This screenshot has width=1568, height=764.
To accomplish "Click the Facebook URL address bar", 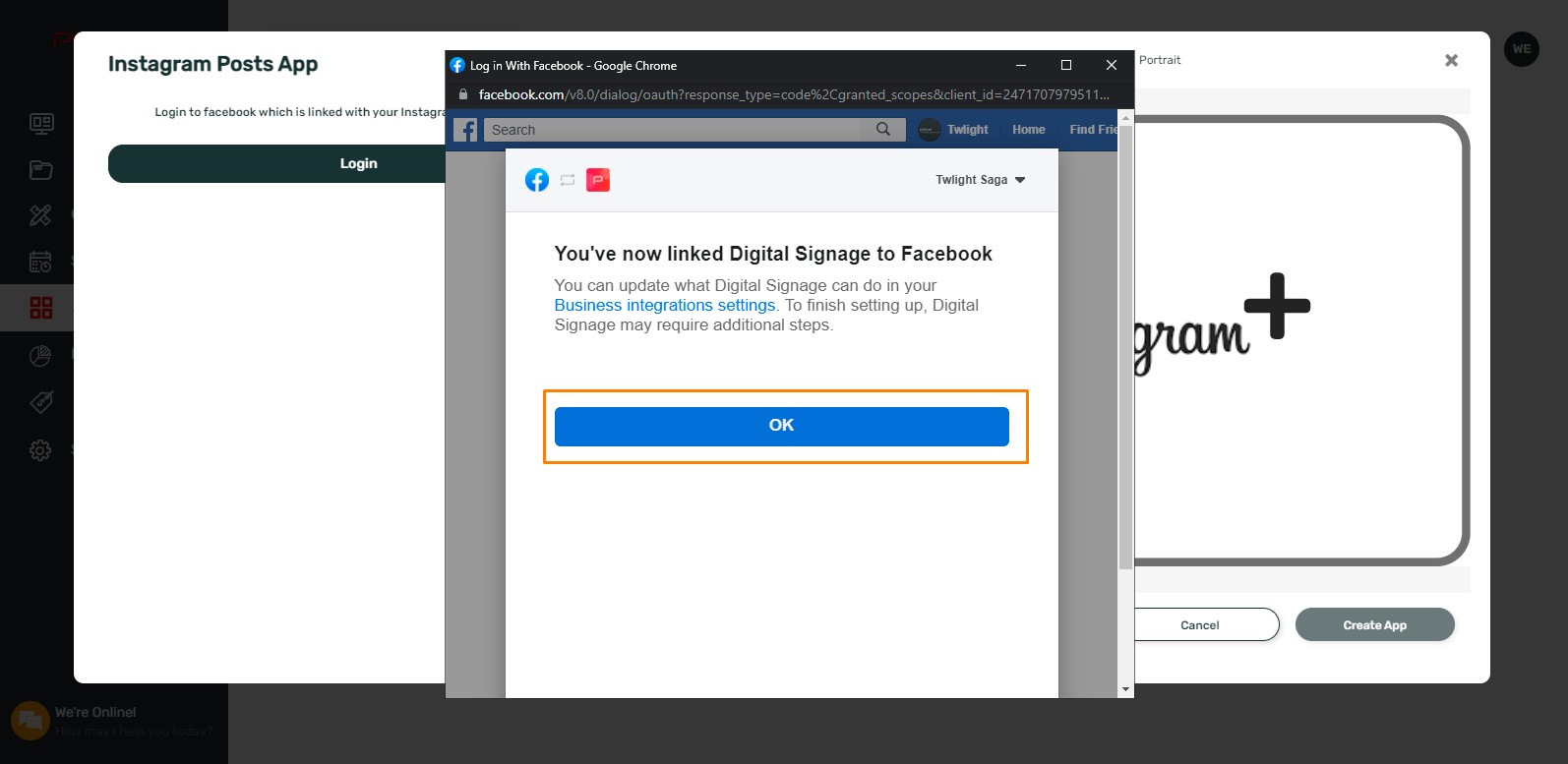I will point(793,94).
